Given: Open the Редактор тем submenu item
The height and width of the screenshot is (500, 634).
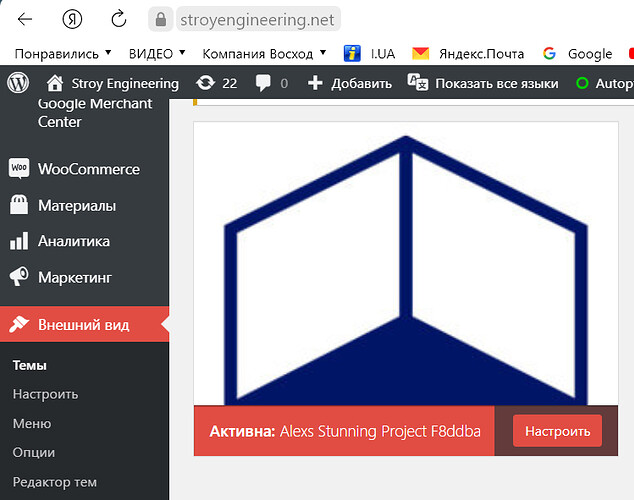Looking at the screenshot, I should (x=55, y=482).
